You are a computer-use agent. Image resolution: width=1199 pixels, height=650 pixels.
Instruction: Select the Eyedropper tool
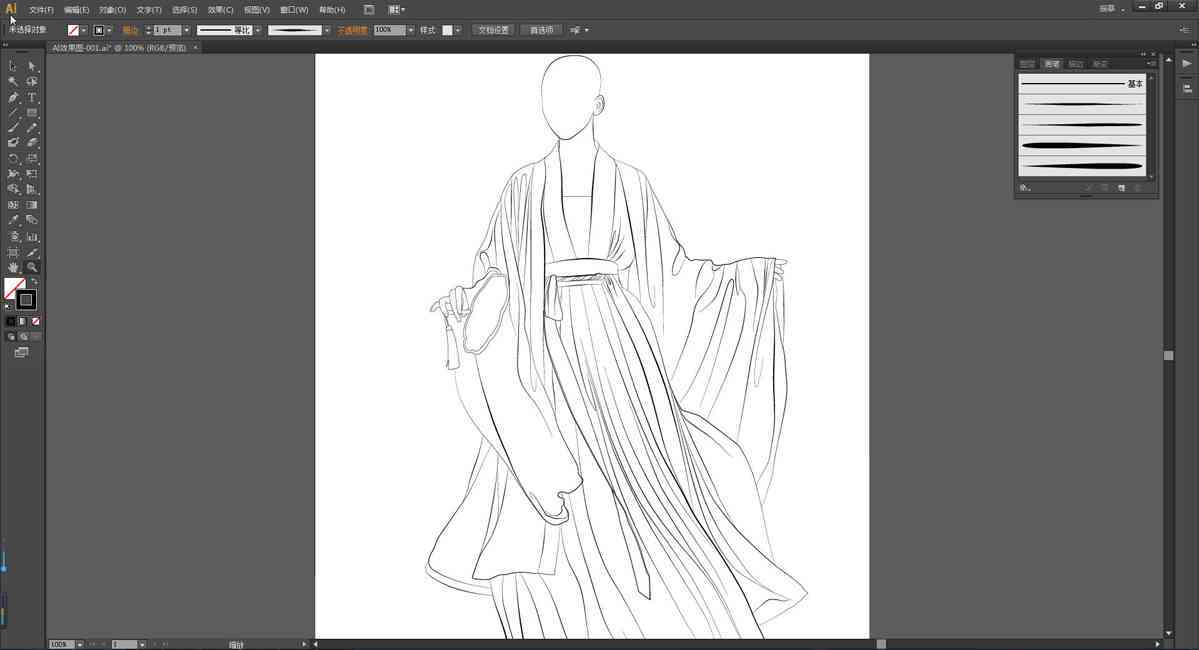(13, 220)
